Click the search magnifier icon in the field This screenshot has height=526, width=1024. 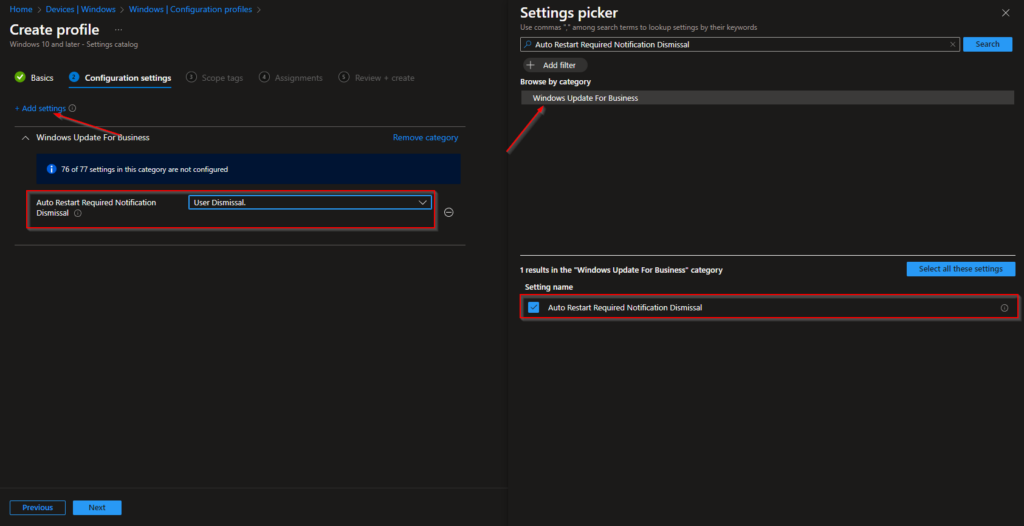pyautogui.click(x=528, y=44)
